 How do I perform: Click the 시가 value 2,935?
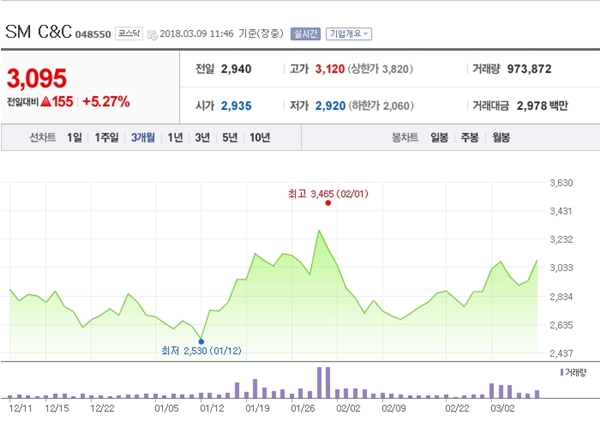tap(236, 106)
